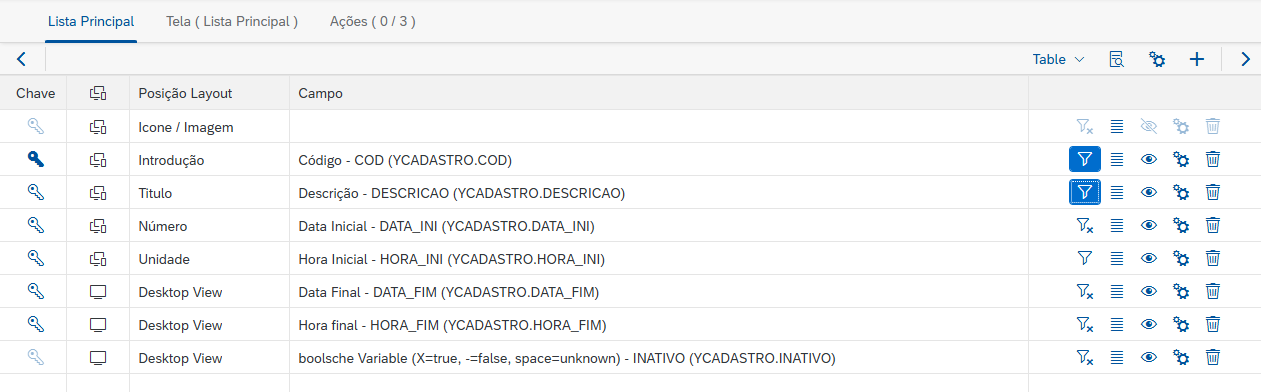Click the Data Inicial - DATA_INI field cell

pyautogui.click(x=659, y=225)
